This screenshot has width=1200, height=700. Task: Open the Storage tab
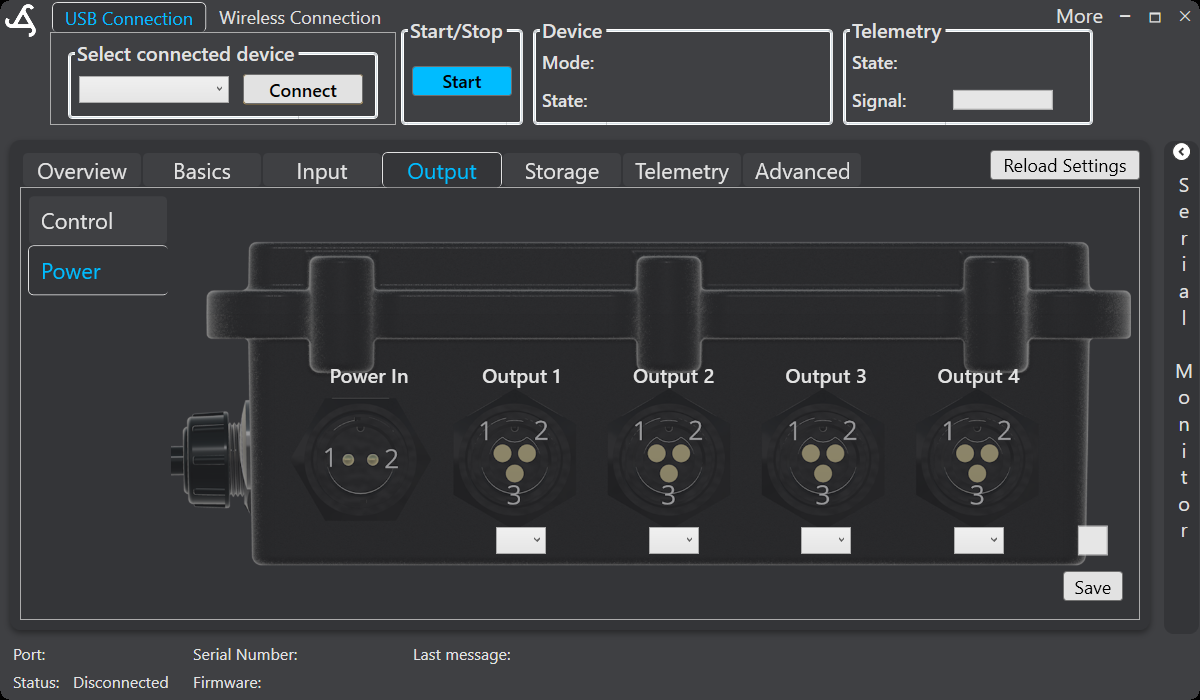562,171
